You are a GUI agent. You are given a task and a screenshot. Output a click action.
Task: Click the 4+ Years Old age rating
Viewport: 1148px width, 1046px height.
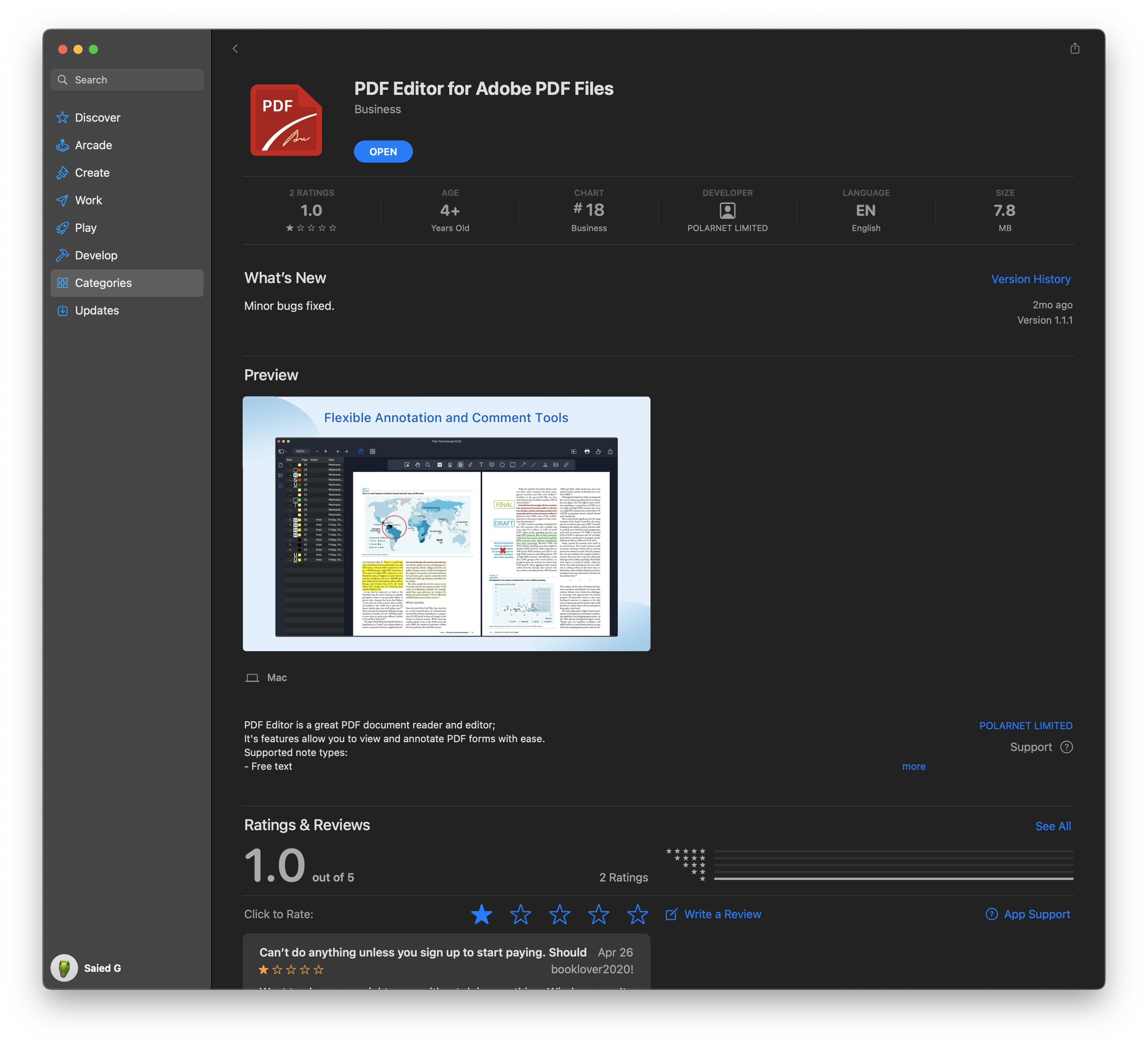pos(450,211)
